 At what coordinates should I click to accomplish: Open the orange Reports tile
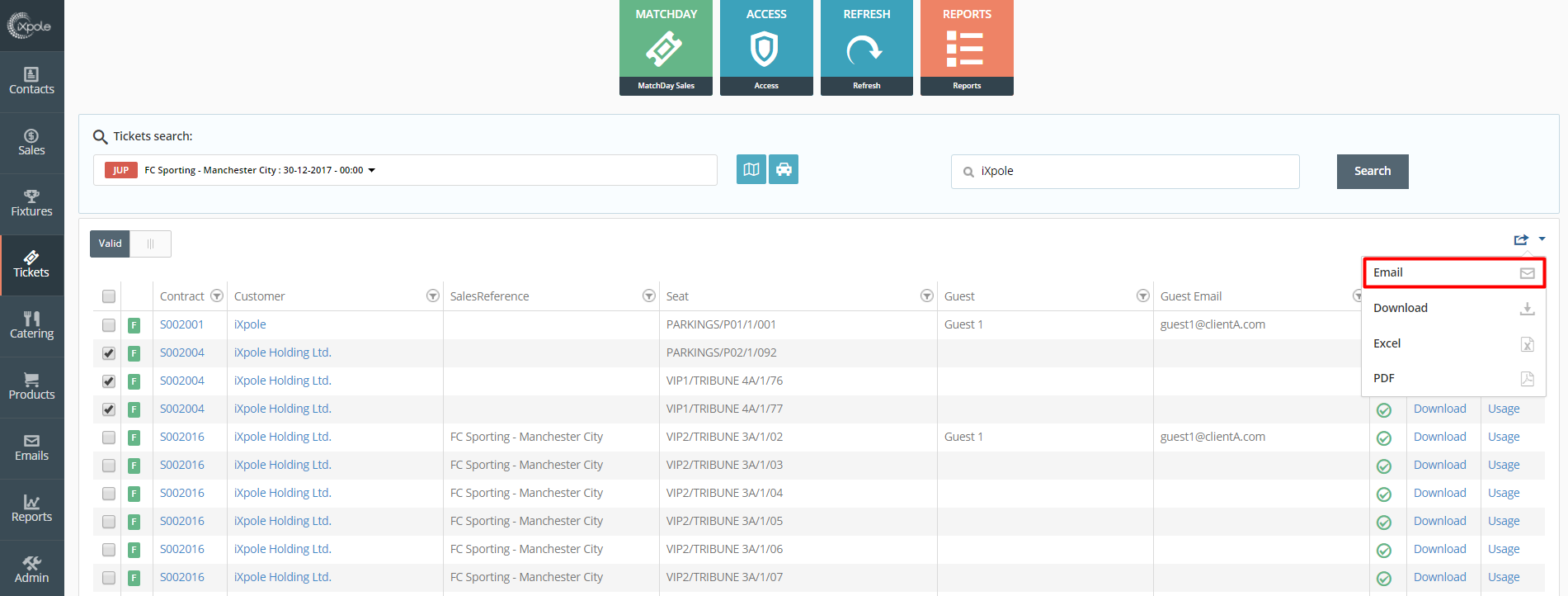(x=967, y=48)
